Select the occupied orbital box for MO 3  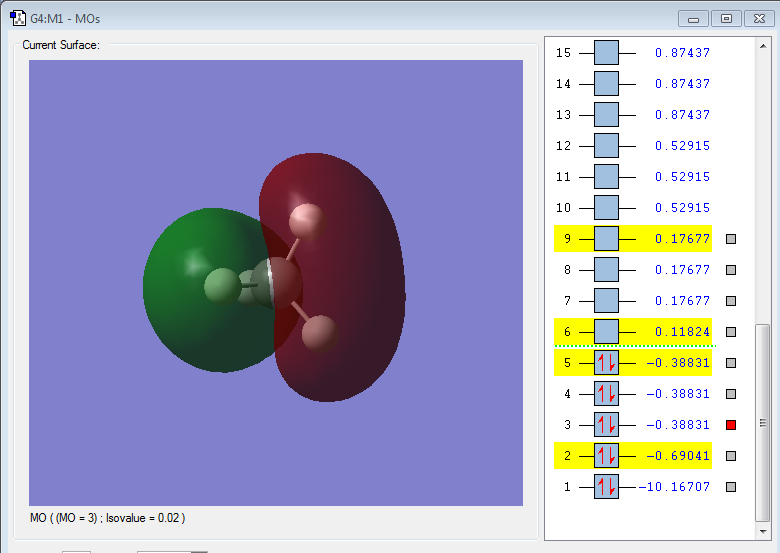point(606,425)
